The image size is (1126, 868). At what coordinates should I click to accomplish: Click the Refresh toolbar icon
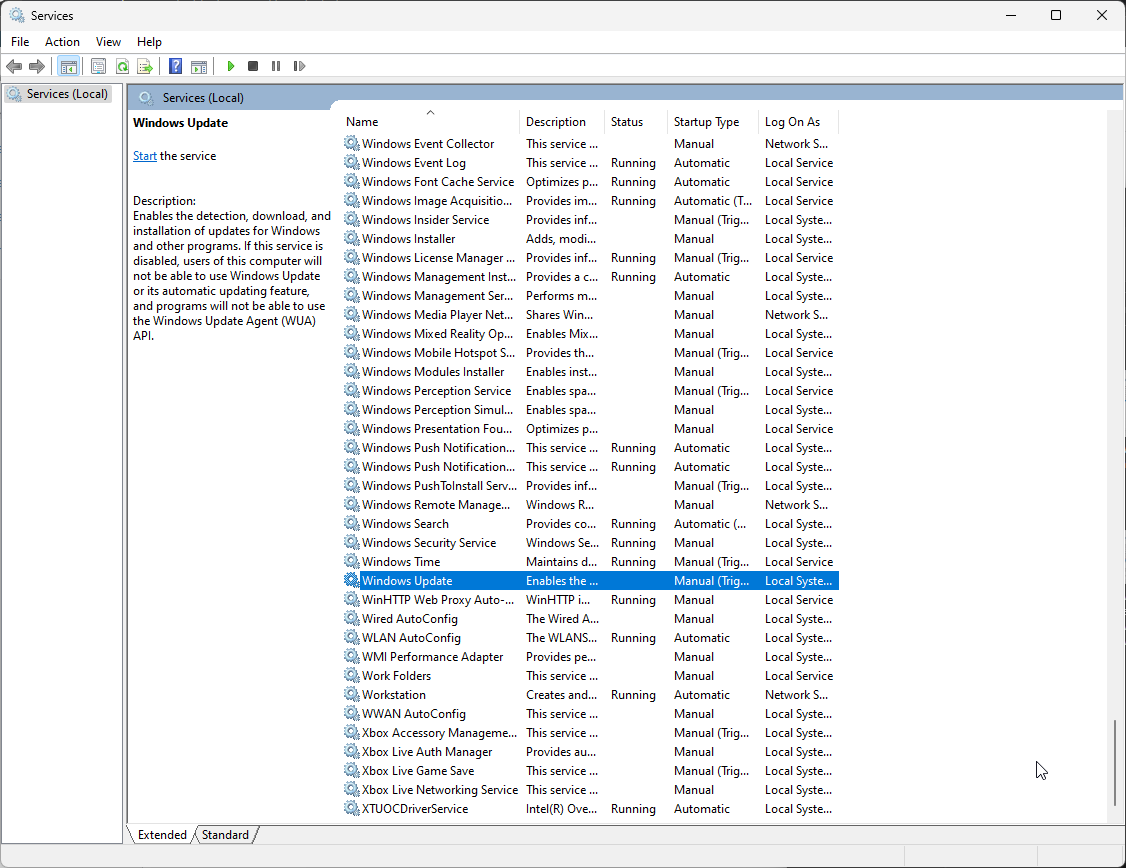[x=122, y=66]
